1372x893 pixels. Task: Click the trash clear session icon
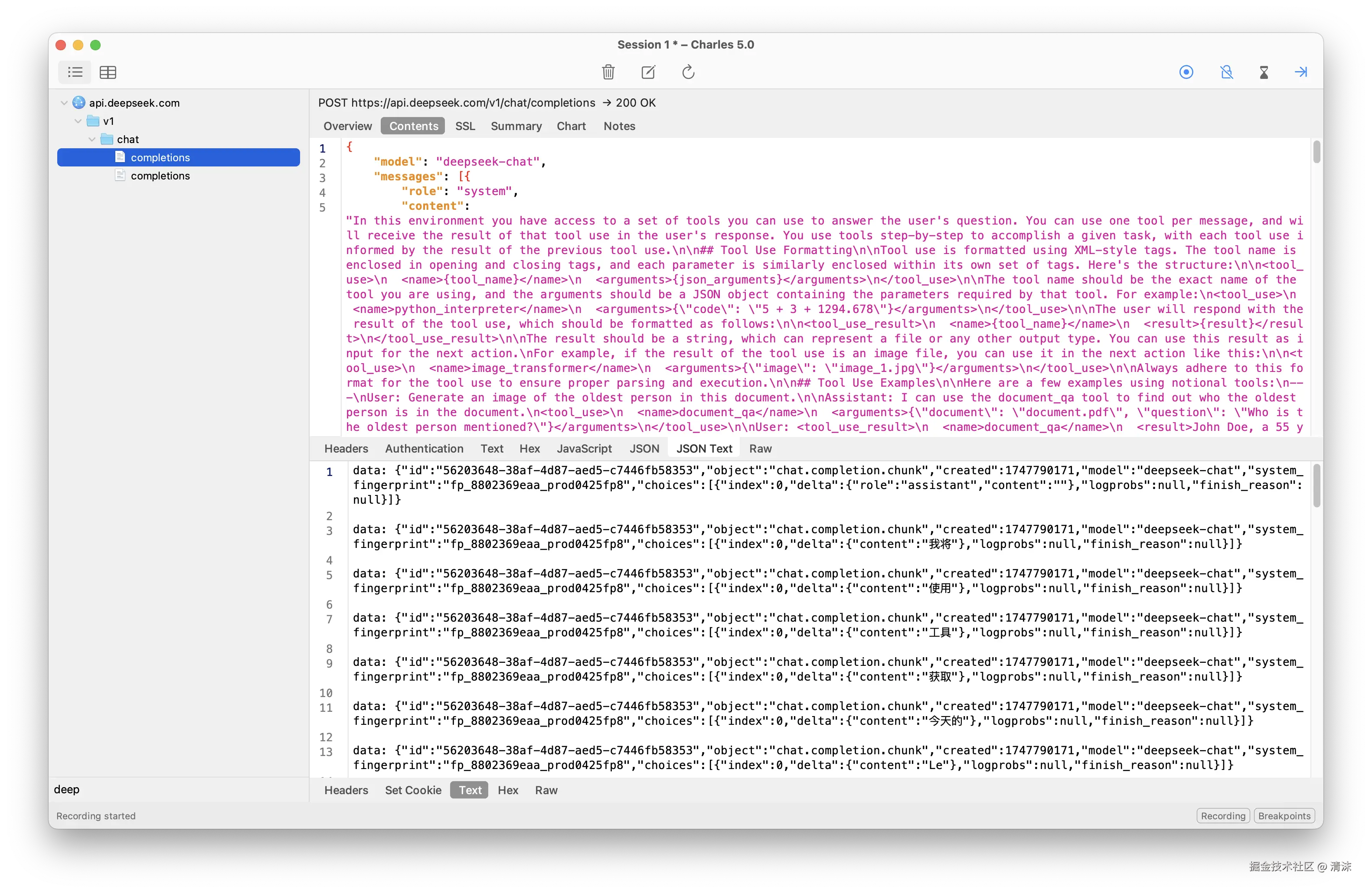(608, 72)
